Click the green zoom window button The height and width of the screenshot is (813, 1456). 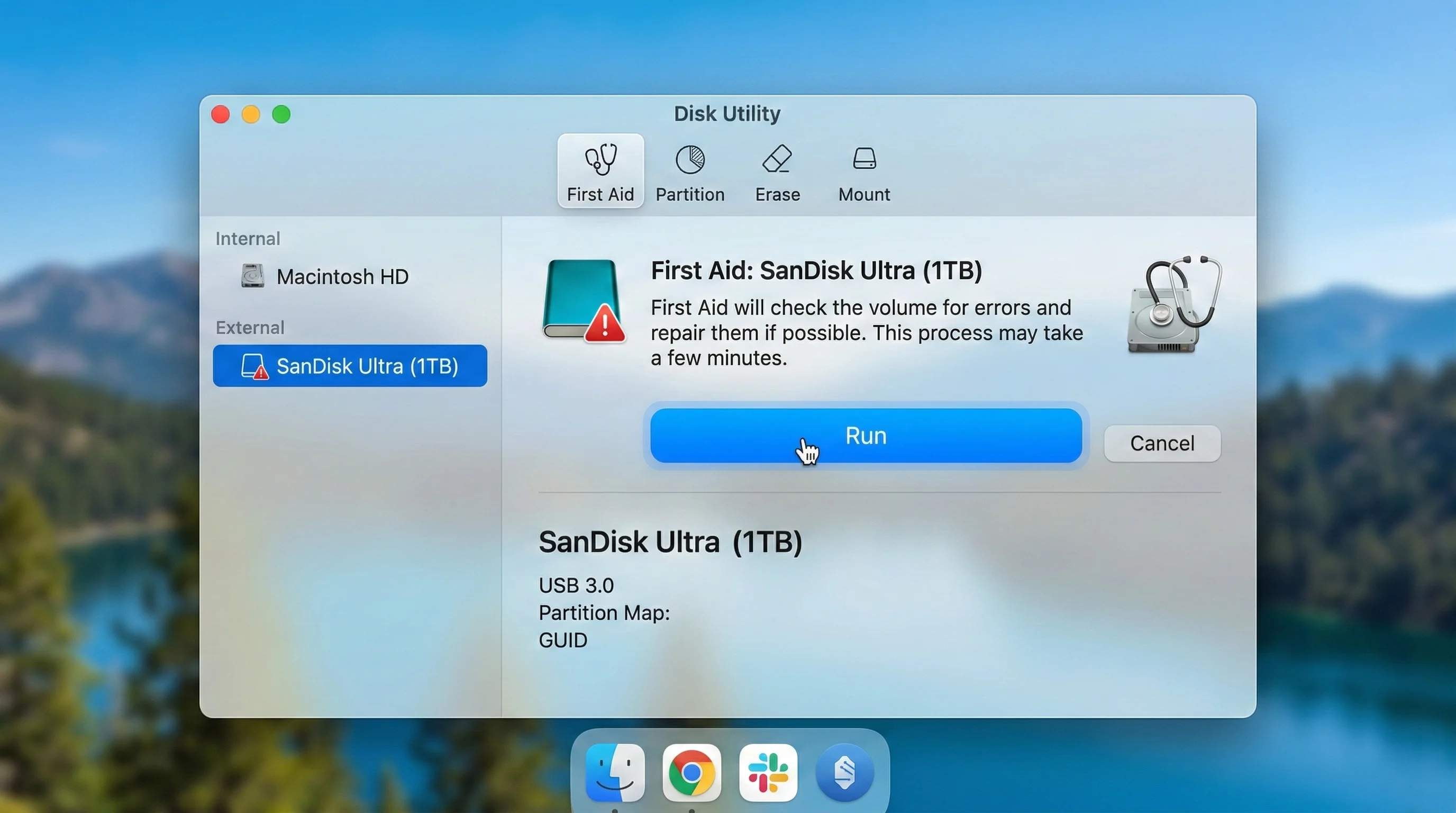(x=281, y=114)
